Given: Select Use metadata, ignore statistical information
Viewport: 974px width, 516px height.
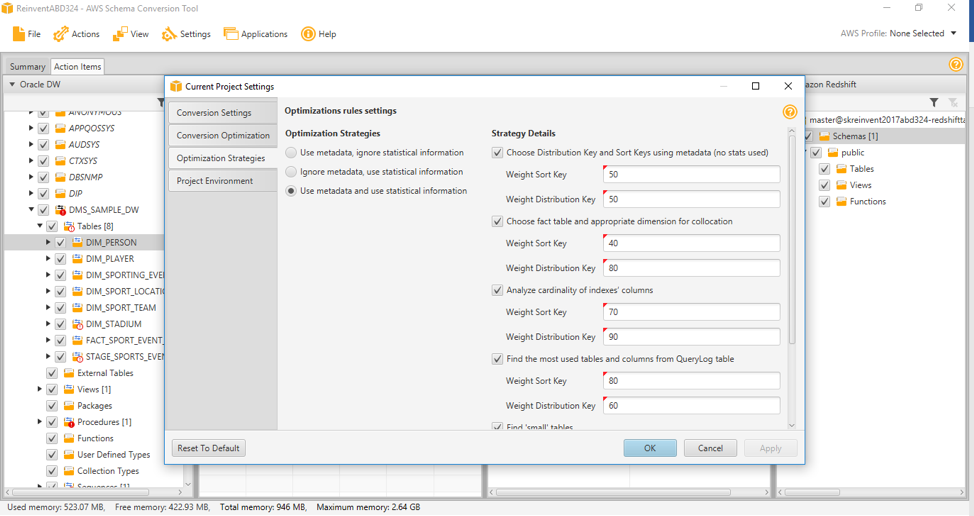Looking at the screenshot, I should tap(291, 153).
